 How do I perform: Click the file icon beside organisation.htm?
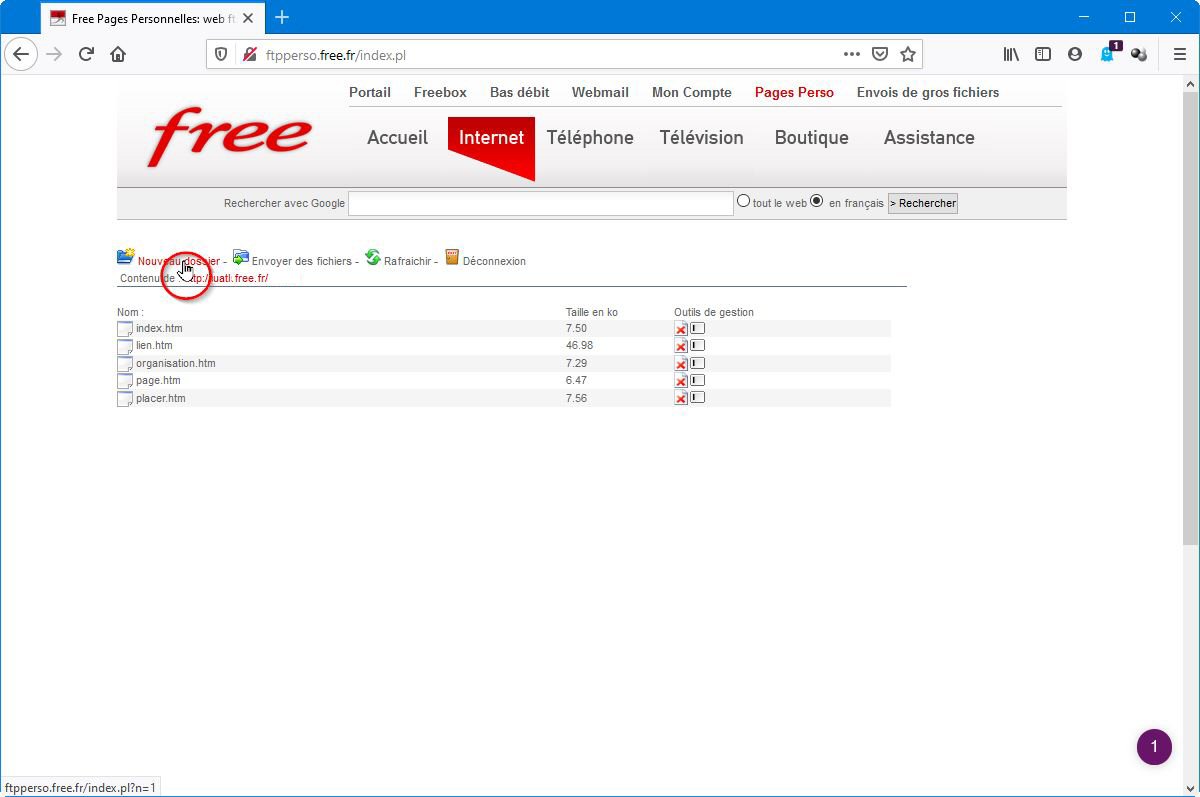point(125,364)
